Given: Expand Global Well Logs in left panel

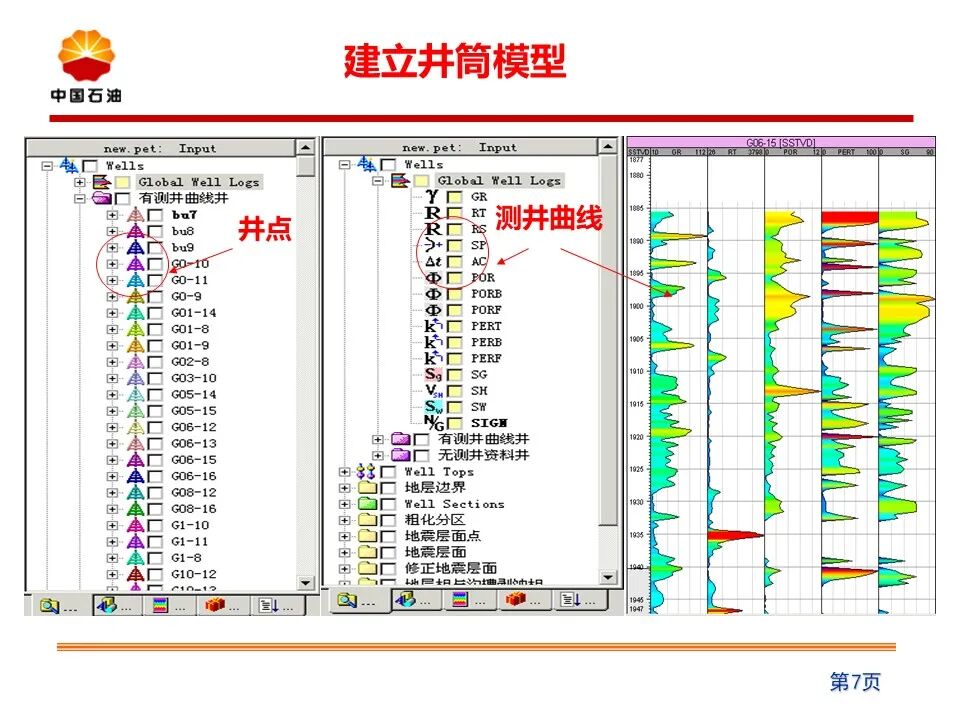Looking at the screenshot, I should [x=80, y=182].
